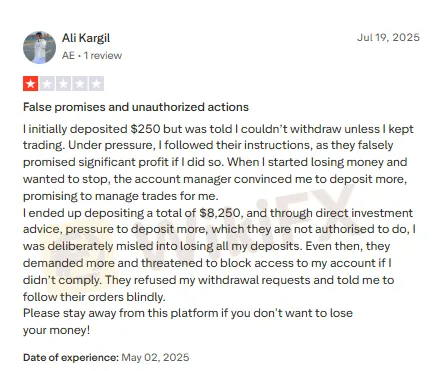Click 'promising to manage trades for me.' line
This screenshot has width=438, height=371.
tap(121, 196)
